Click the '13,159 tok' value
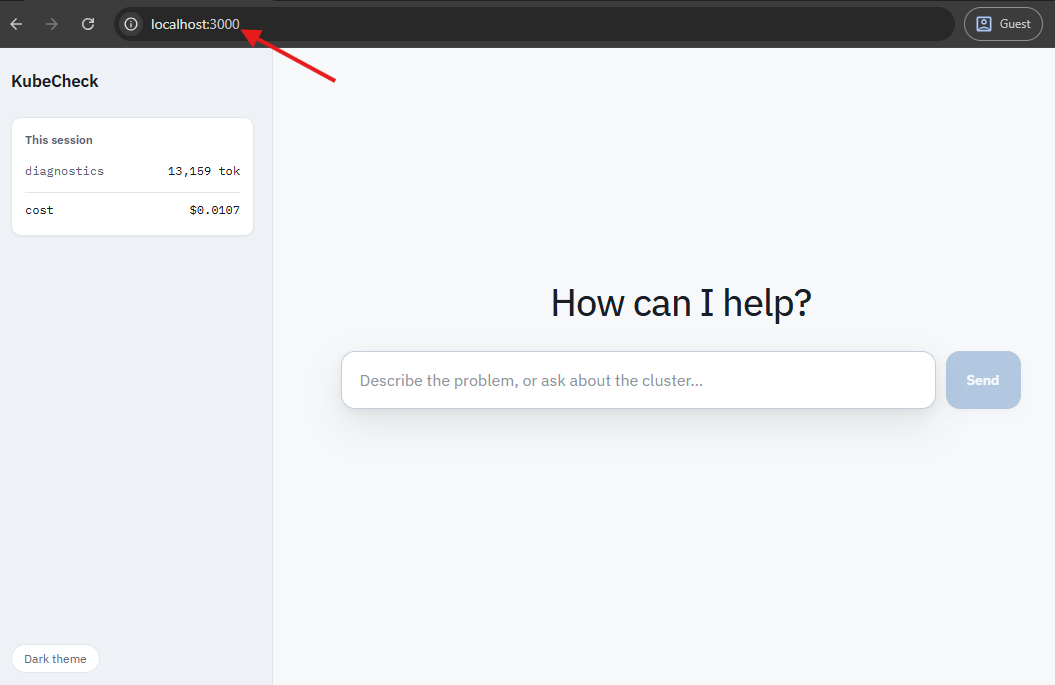Image resolution: width=1055 pixels, height=685 pixels. point(204,171)
